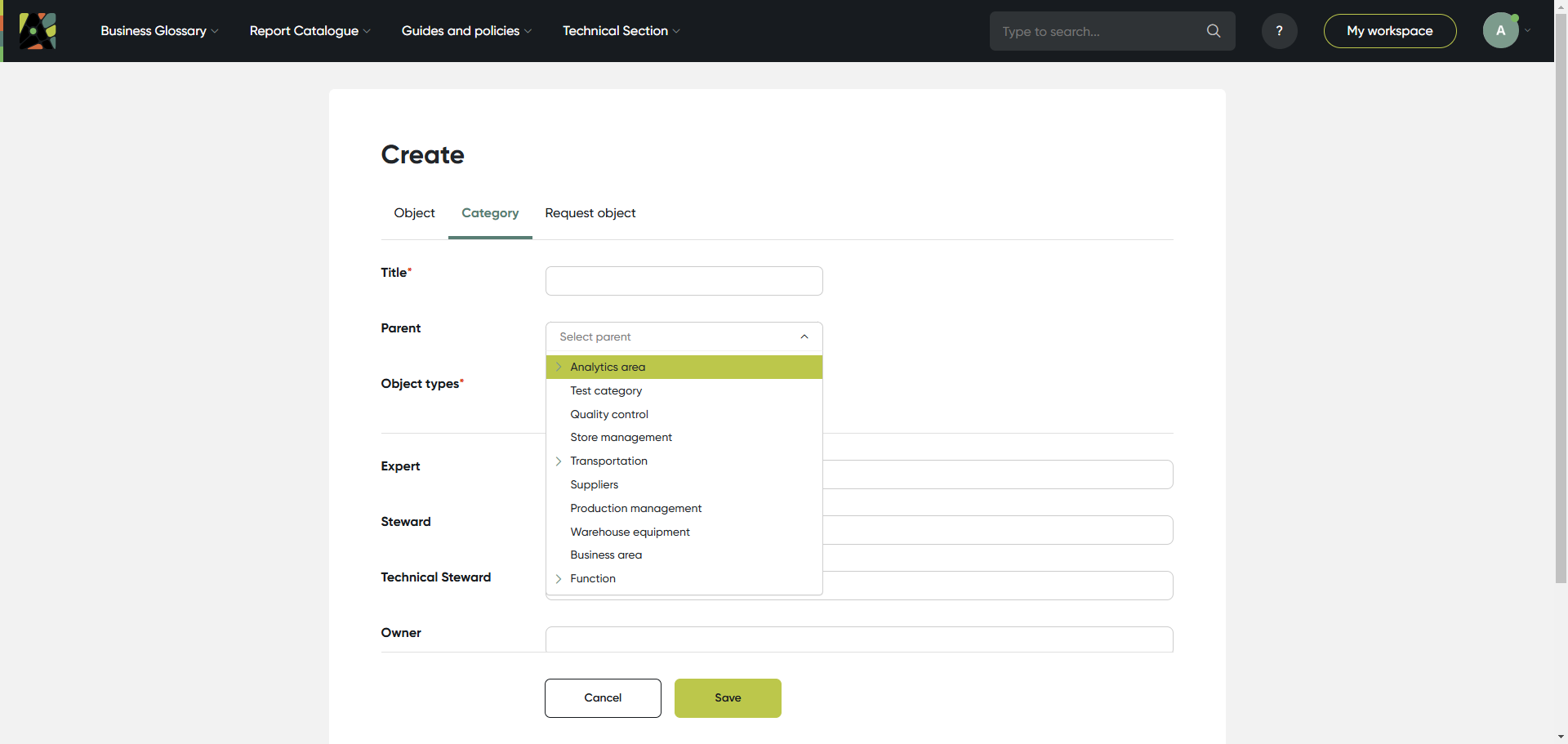Collapse the Select parent dropdown
The height and width of the screenshot is (744, 1568).
[x=804, y=336]
